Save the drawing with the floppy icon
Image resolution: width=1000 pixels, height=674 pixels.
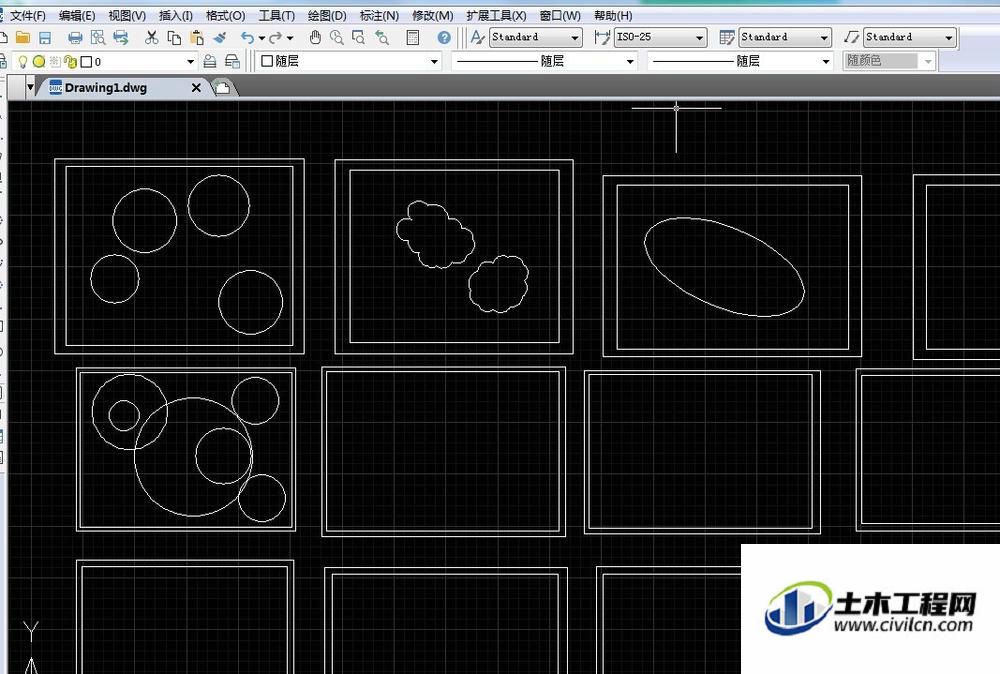click(45, 38)
